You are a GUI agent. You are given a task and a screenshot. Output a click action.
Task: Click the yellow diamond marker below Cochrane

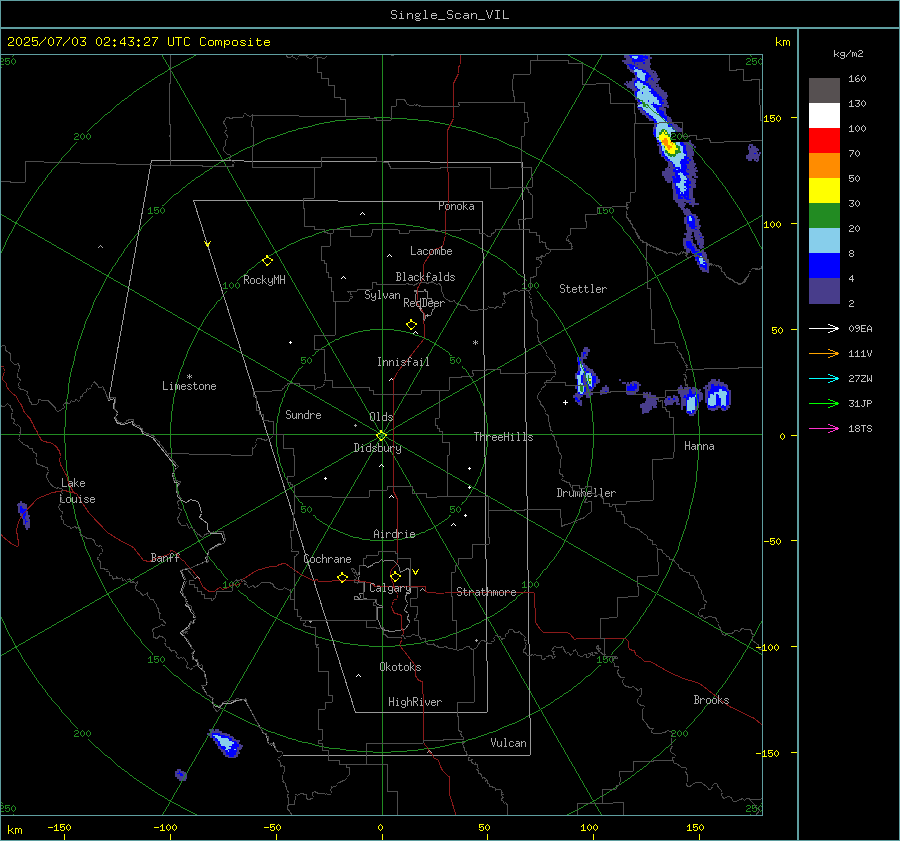[342, 577]
